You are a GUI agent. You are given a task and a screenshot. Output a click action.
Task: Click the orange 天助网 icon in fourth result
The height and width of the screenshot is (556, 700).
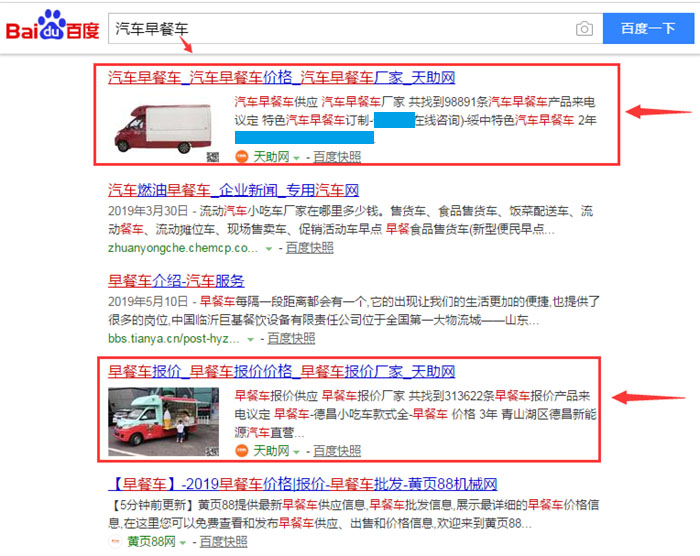pos(242,451)
